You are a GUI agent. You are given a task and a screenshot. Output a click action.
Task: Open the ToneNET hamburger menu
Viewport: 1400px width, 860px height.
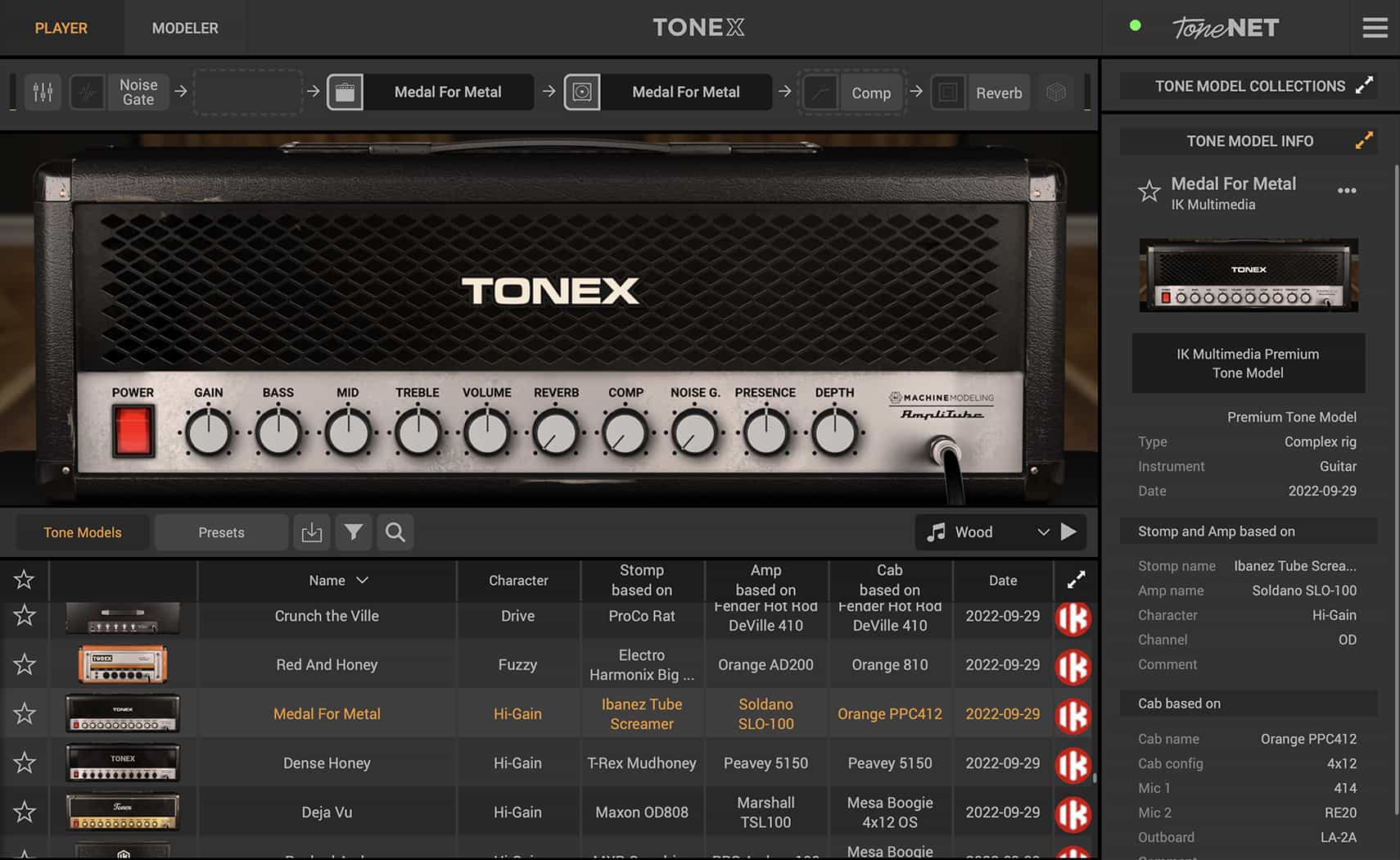1375,27
